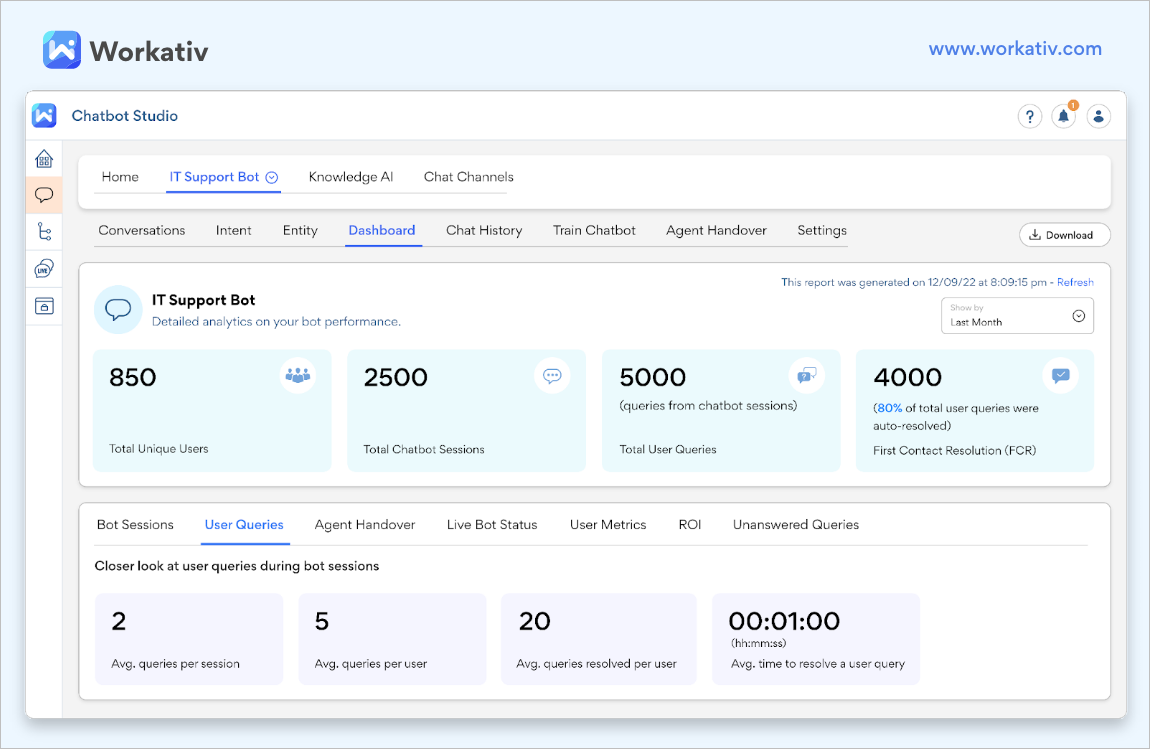Screen dimensions: 1150x750
Task: Open the live chat sidebar icon
Action: coord(44,268)
